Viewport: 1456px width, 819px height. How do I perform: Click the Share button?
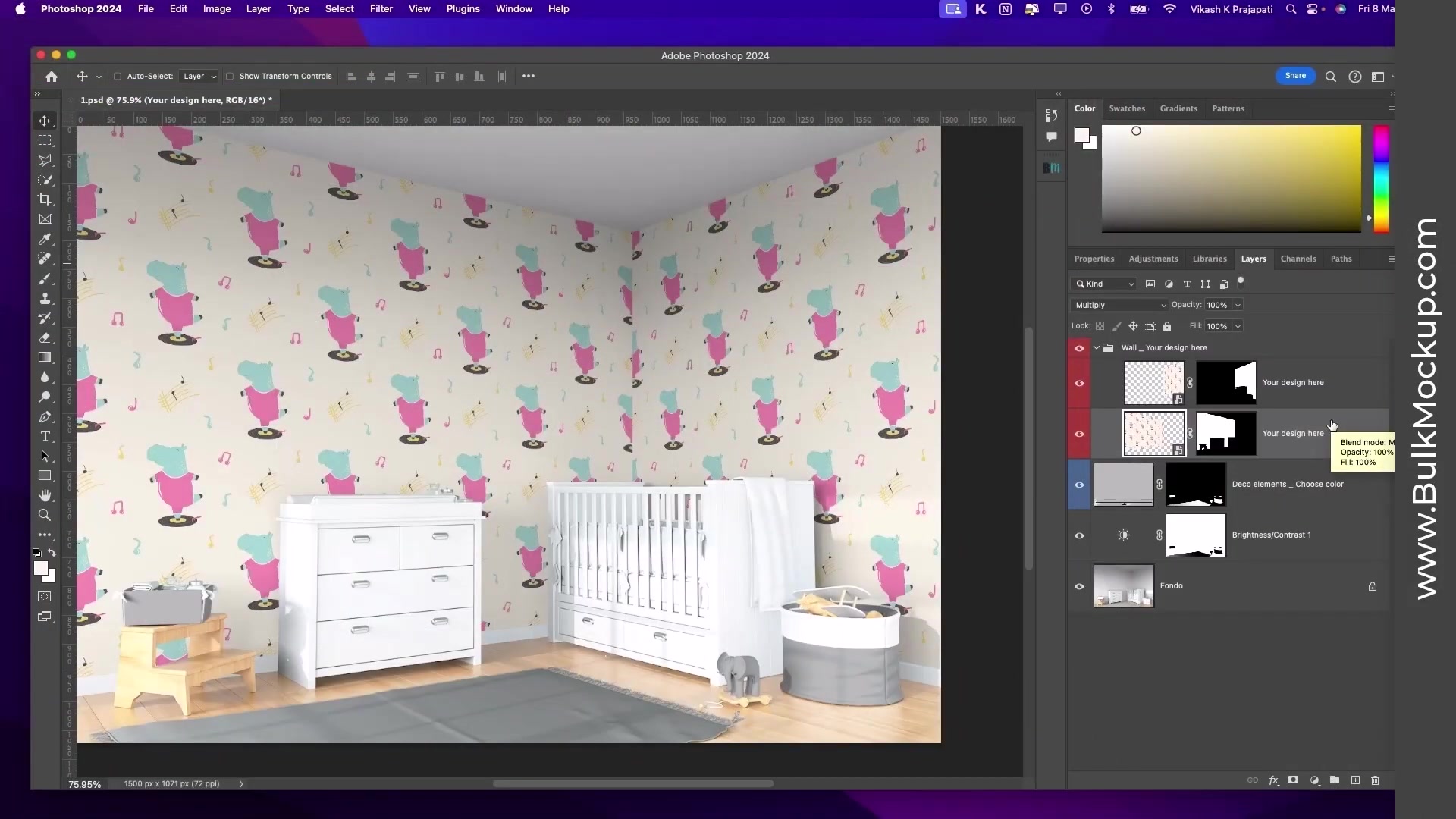click(1296, 76)
